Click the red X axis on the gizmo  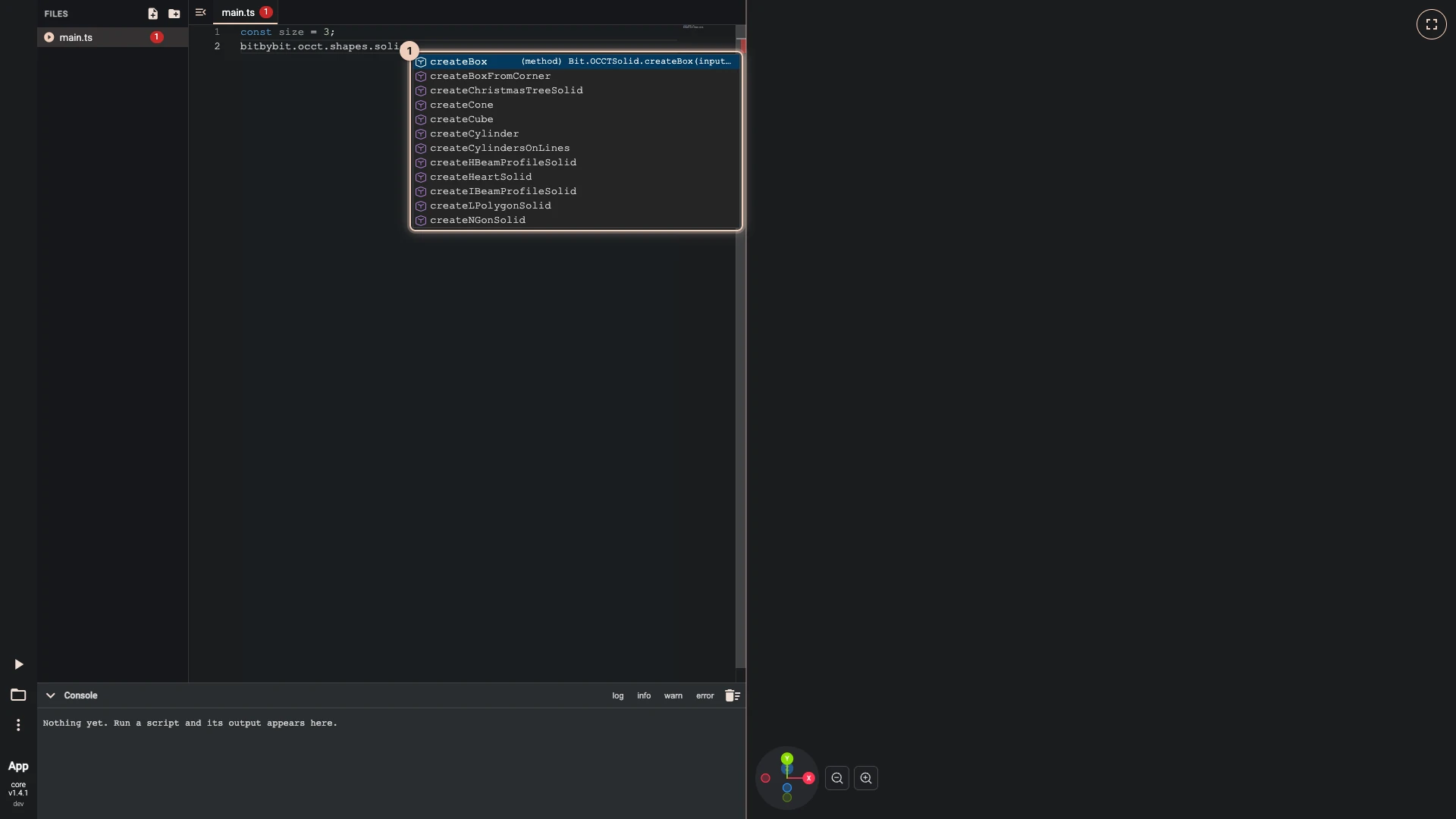[808, 778]
